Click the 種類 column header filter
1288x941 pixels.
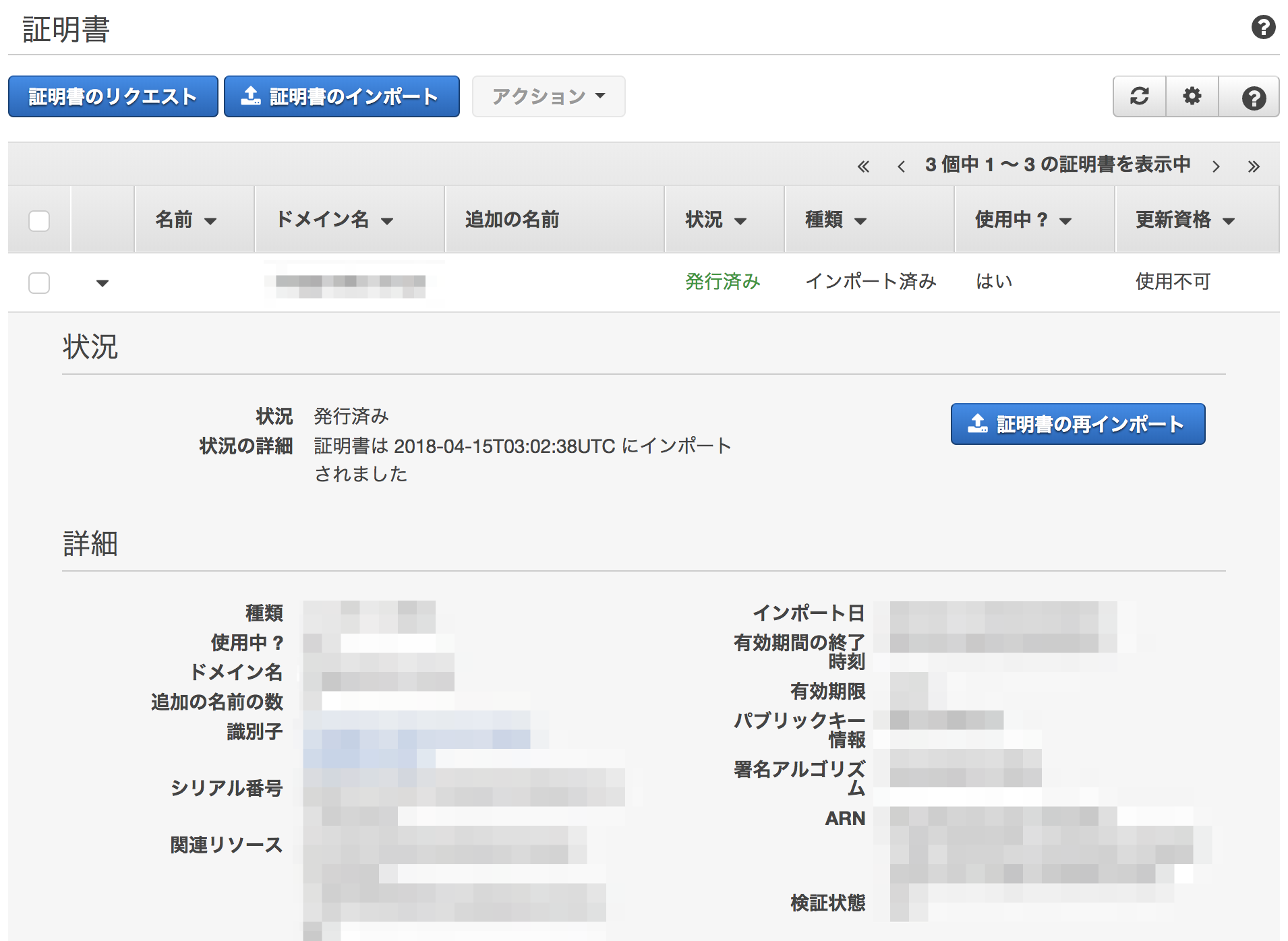836,220
